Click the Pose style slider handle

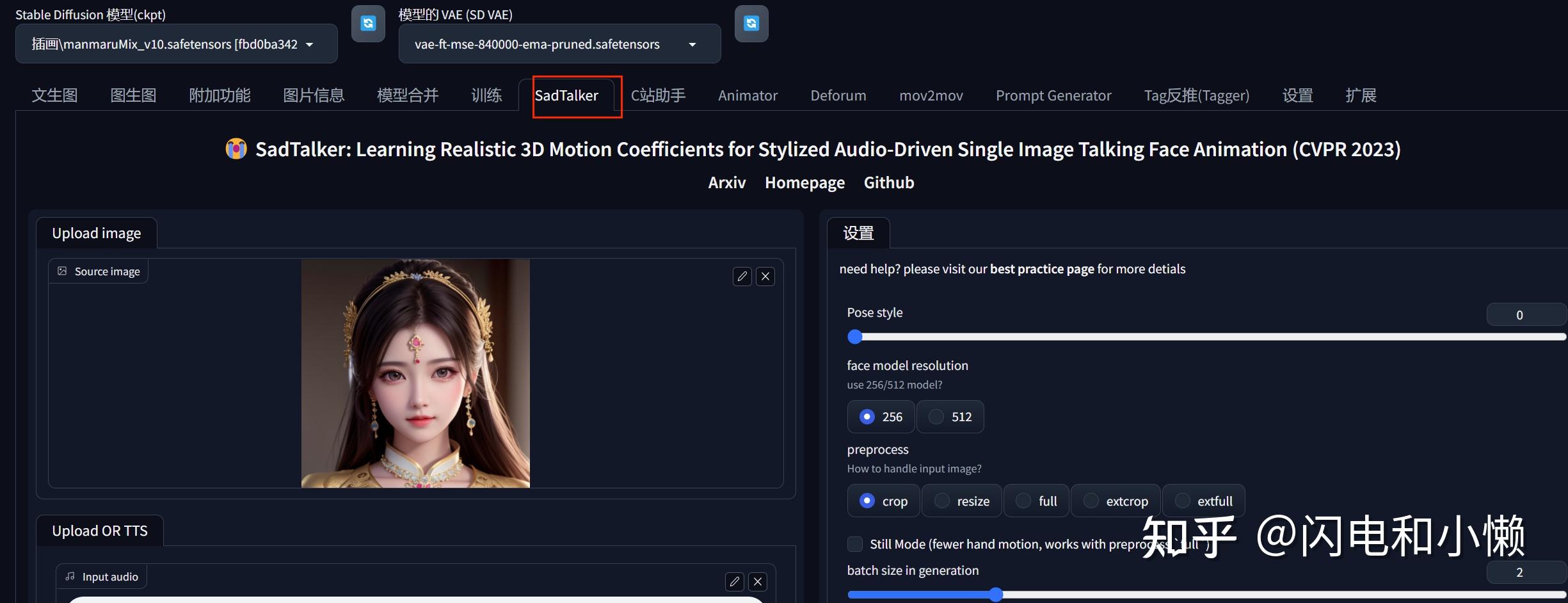tap(855, 337)
